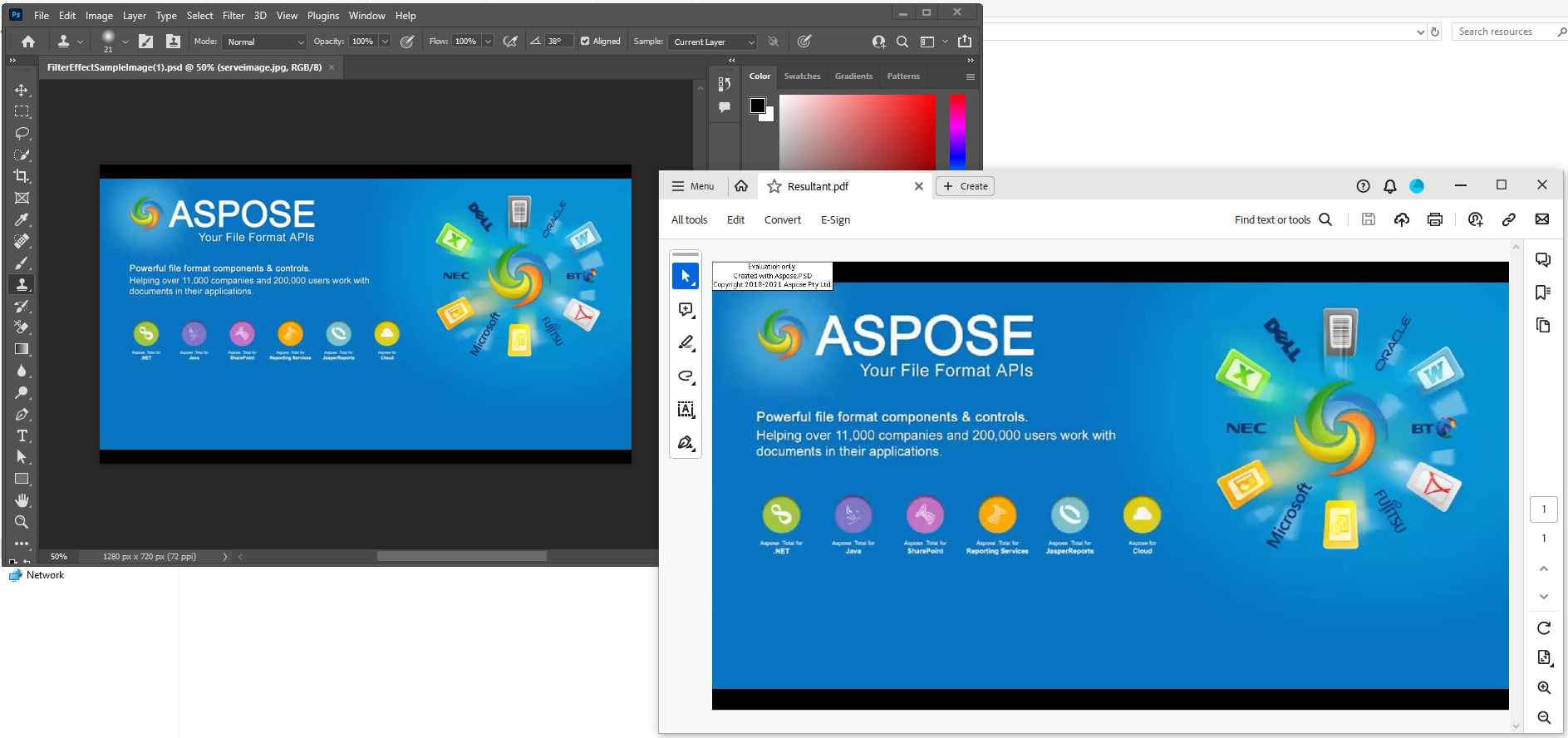Click the Print icon in Acrobat
The image size is (1568, 738).
[x=1434, y=219]
